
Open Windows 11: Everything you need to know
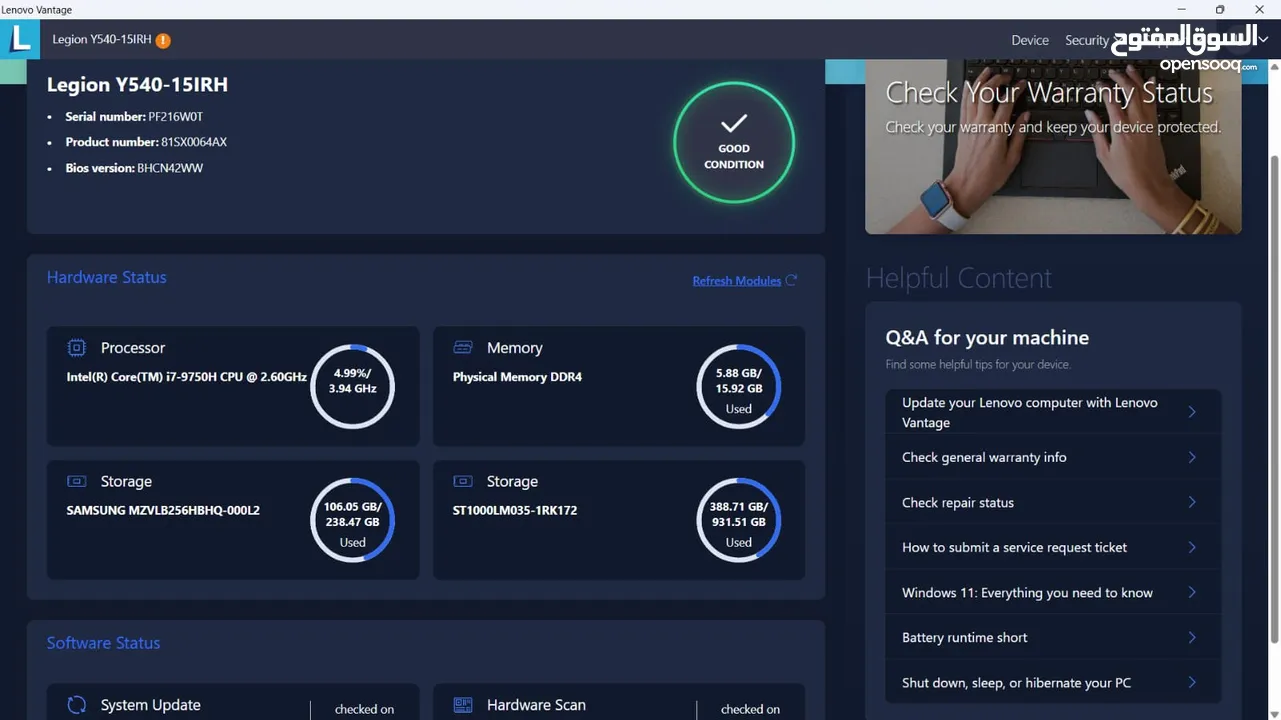pyautogui.click(x=1053, y=592)
